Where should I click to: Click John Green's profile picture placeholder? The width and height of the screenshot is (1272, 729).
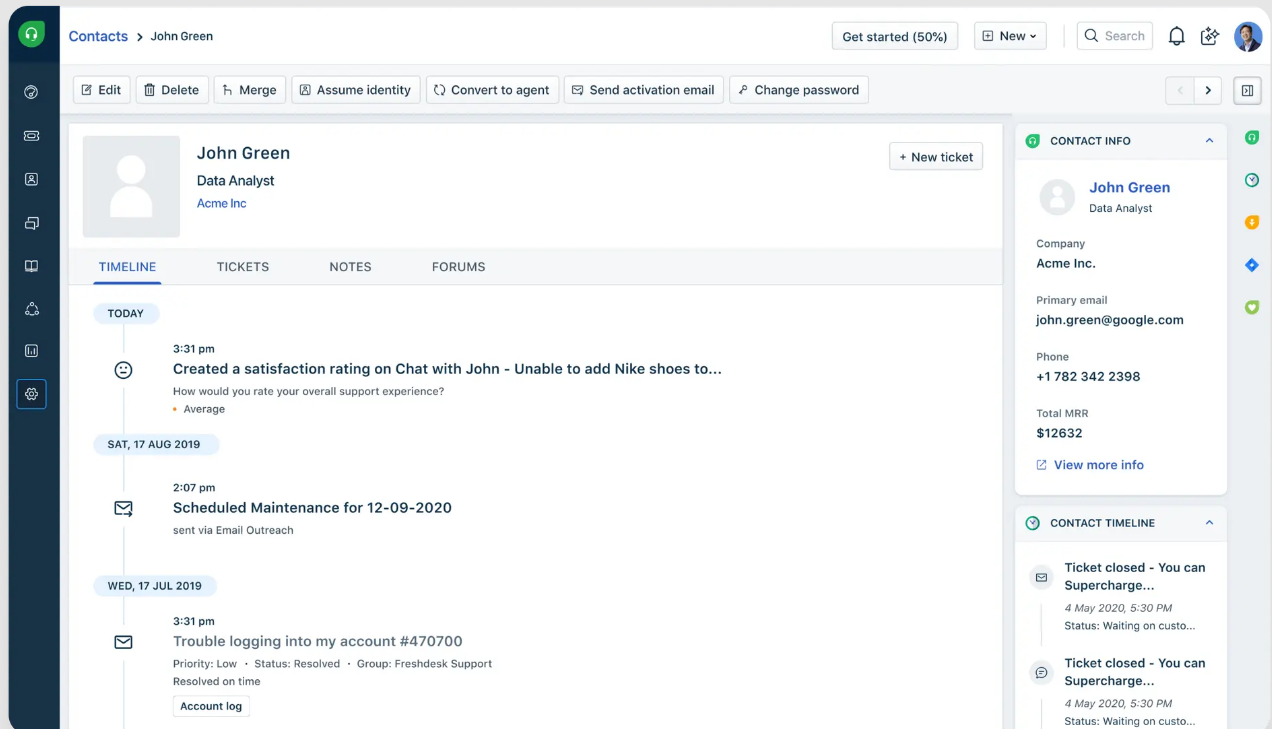[131, 187]
